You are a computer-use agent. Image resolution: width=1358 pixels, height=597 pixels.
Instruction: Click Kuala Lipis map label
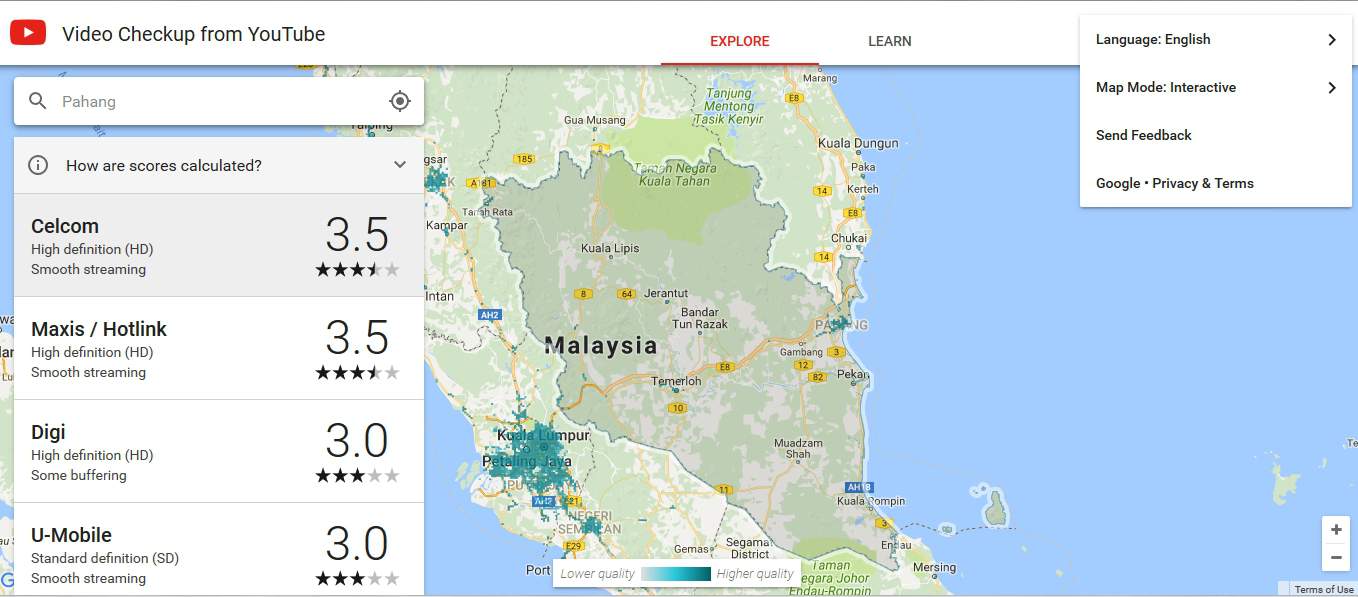[612, 248]
